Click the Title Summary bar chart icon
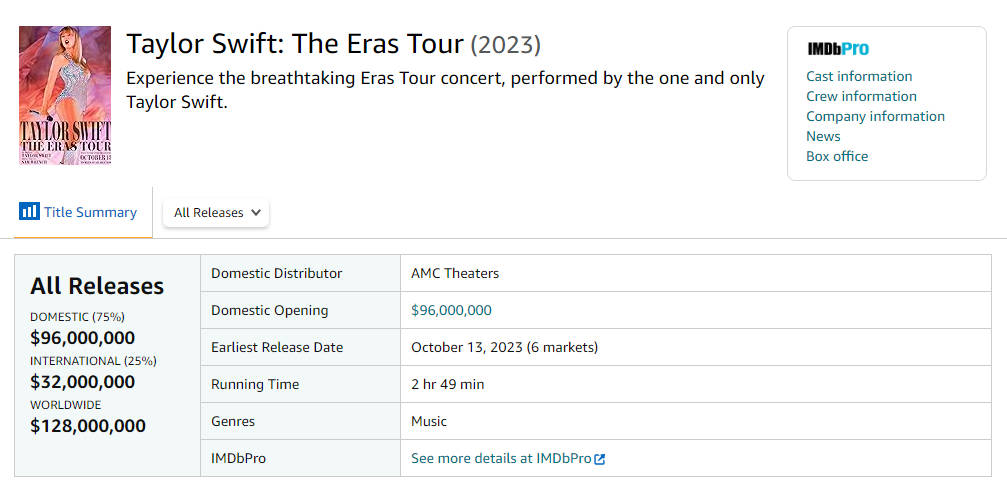Screen dimensions: 1007x492 [x=29, y=212]
